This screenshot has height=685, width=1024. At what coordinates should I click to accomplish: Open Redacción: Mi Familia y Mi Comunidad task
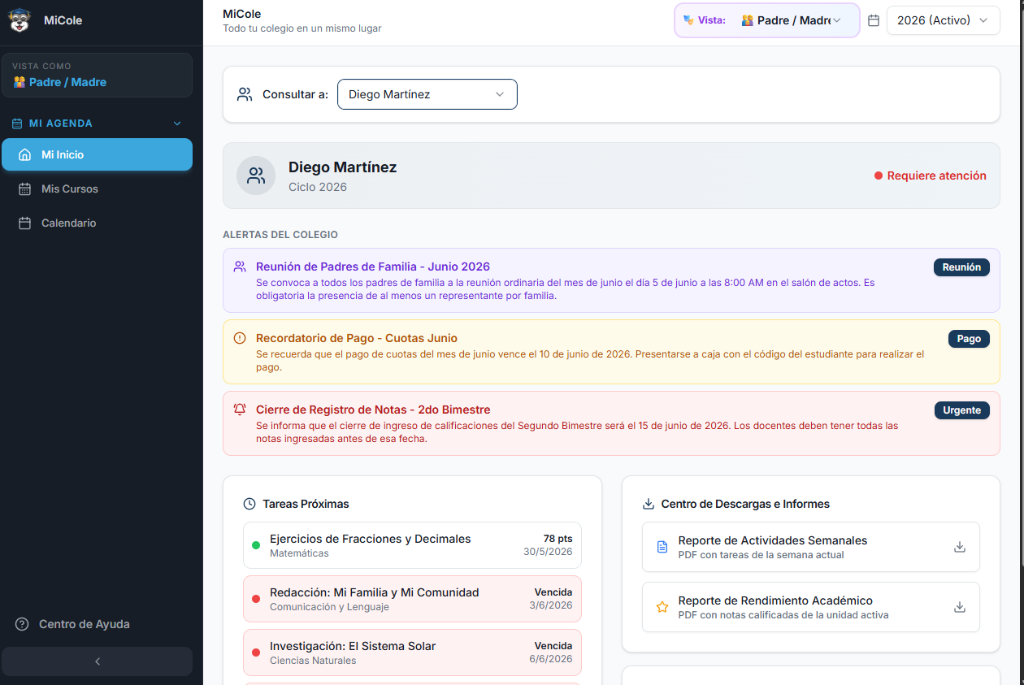tap(412, 599)
